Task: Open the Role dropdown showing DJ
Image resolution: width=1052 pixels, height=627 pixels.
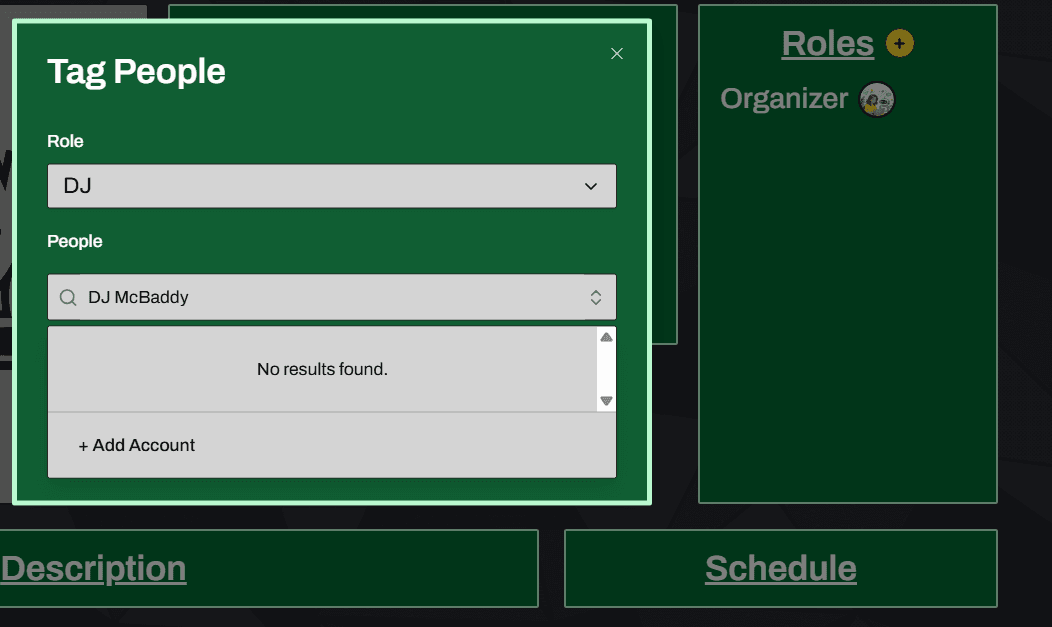Action: 331,186
